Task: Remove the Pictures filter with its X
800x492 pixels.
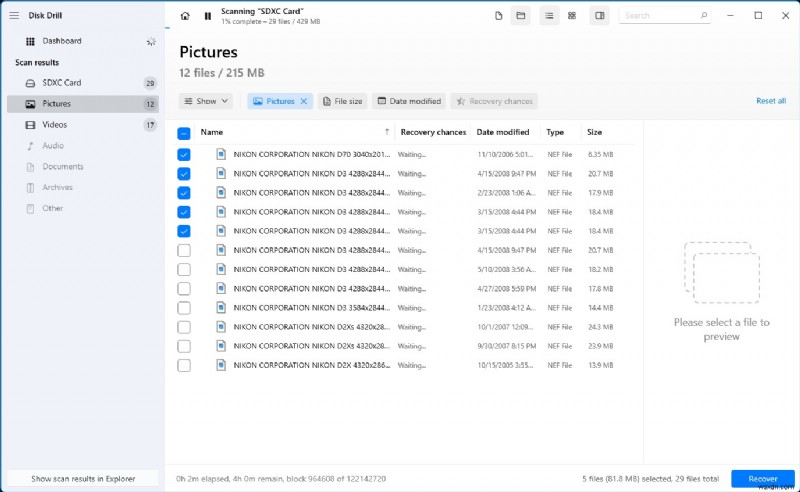Action: coord(304,101)
